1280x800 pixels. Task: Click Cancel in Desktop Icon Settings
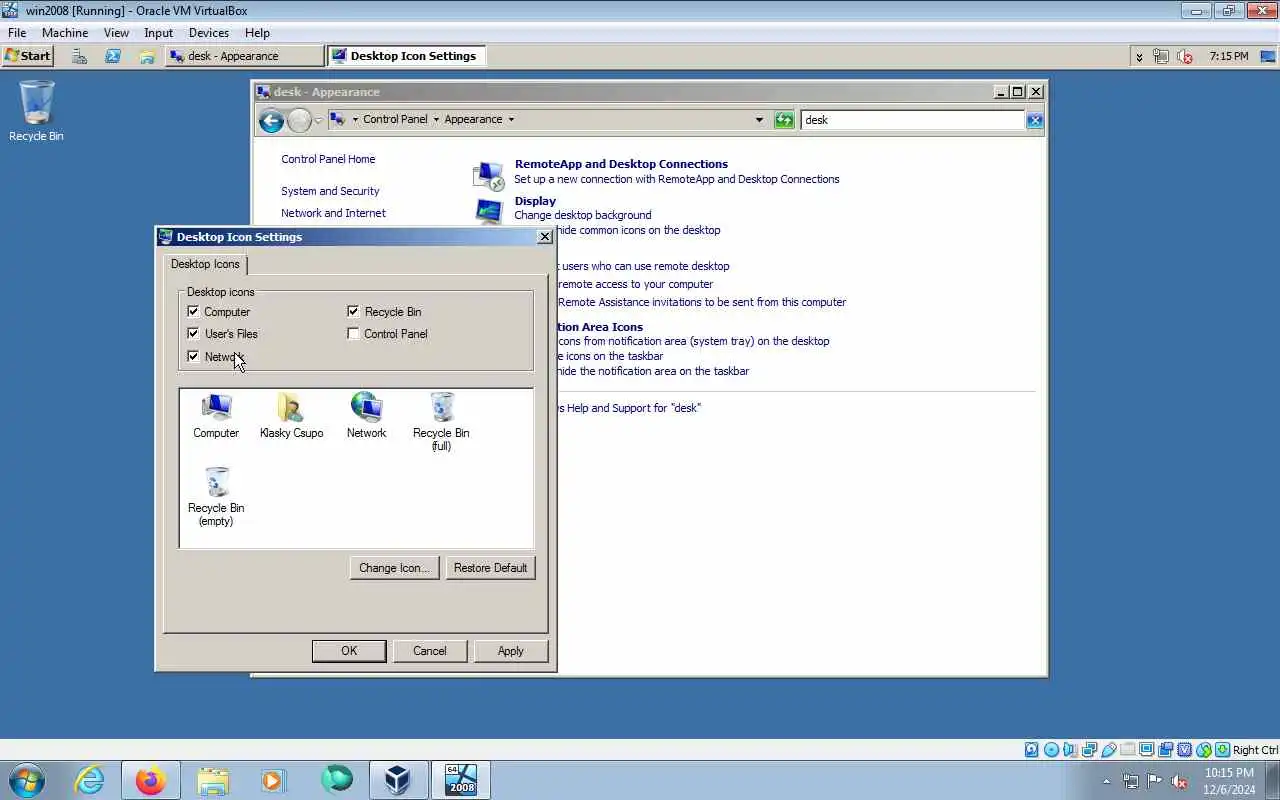[430, 651]
